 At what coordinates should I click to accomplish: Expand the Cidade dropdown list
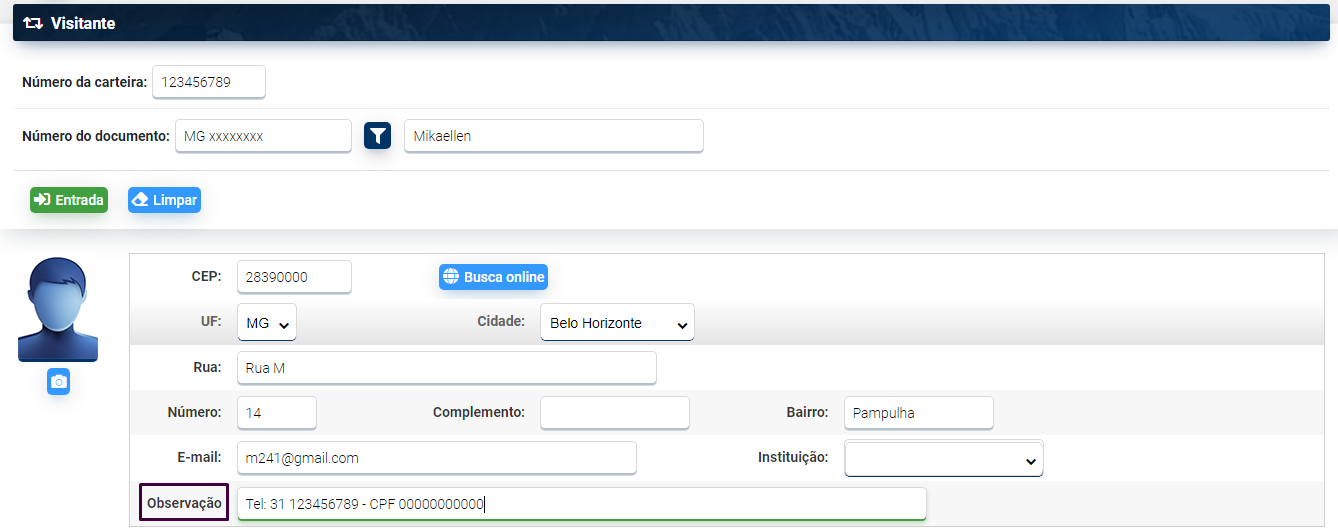pos(617,323)
